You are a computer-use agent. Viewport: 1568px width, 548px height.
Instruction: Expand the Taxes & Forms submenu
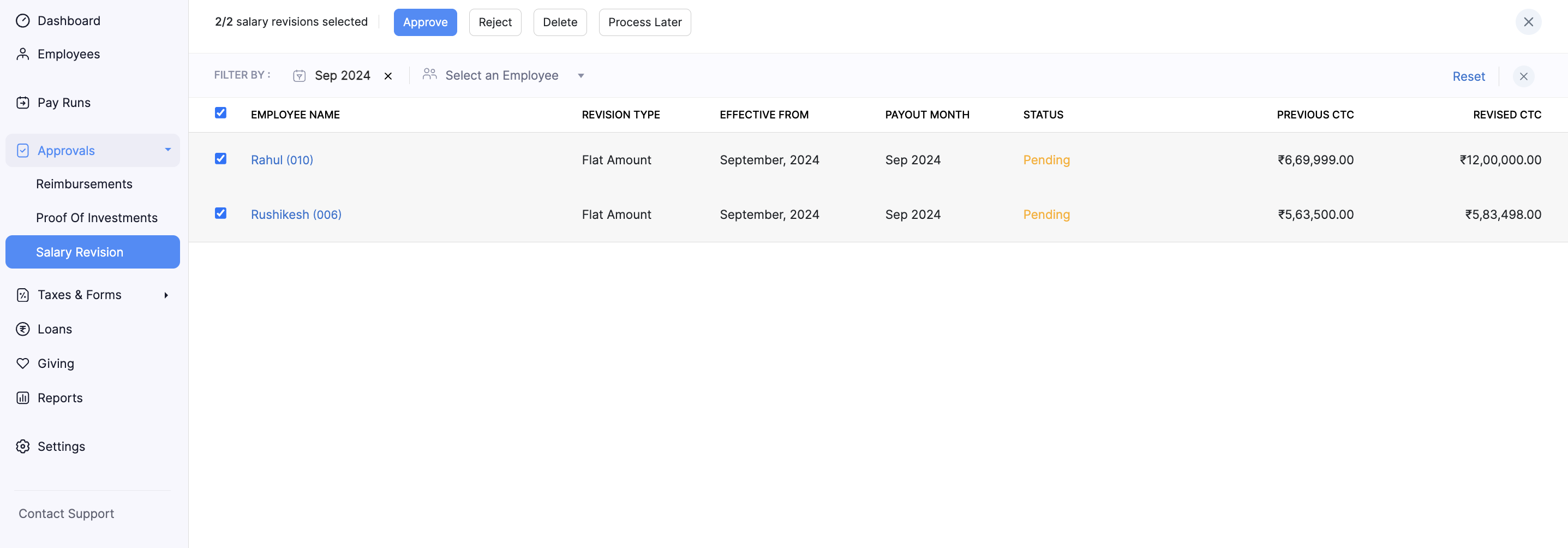click(165, 295)
